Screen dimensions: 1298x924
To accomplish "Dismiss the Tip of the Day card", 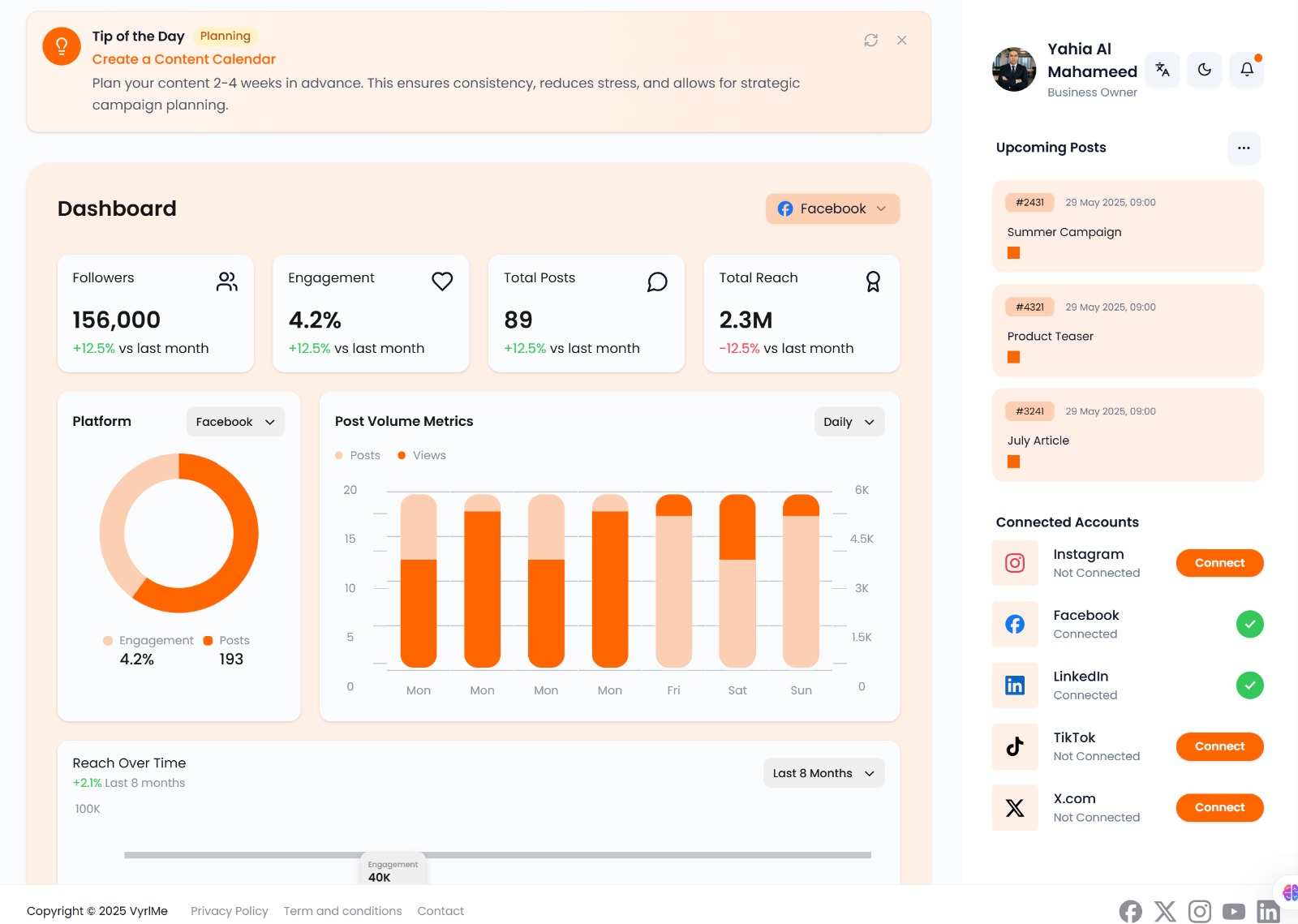I will click(x=901, y=41).
